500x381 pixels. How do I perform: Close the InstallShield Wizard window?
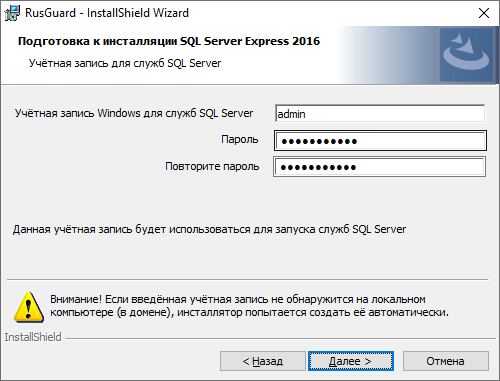(484, 13)
